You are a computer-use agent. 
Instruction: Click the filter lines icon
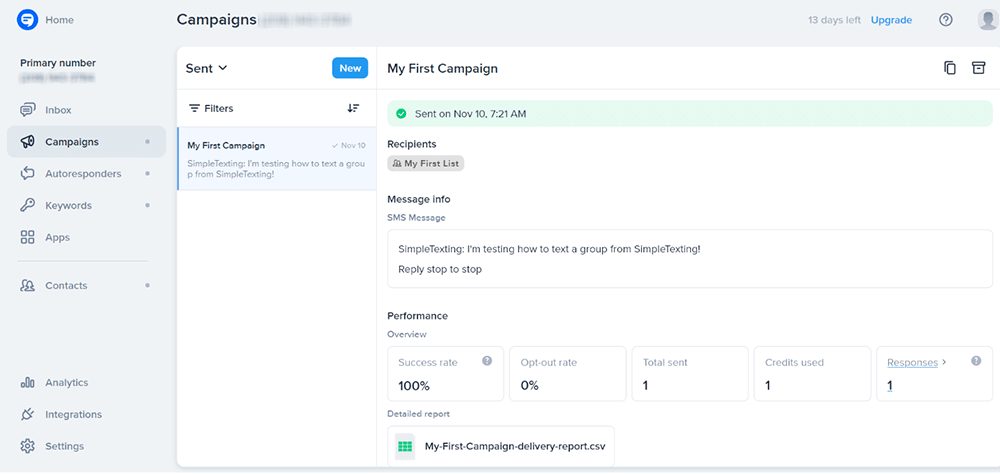[195, 108]
